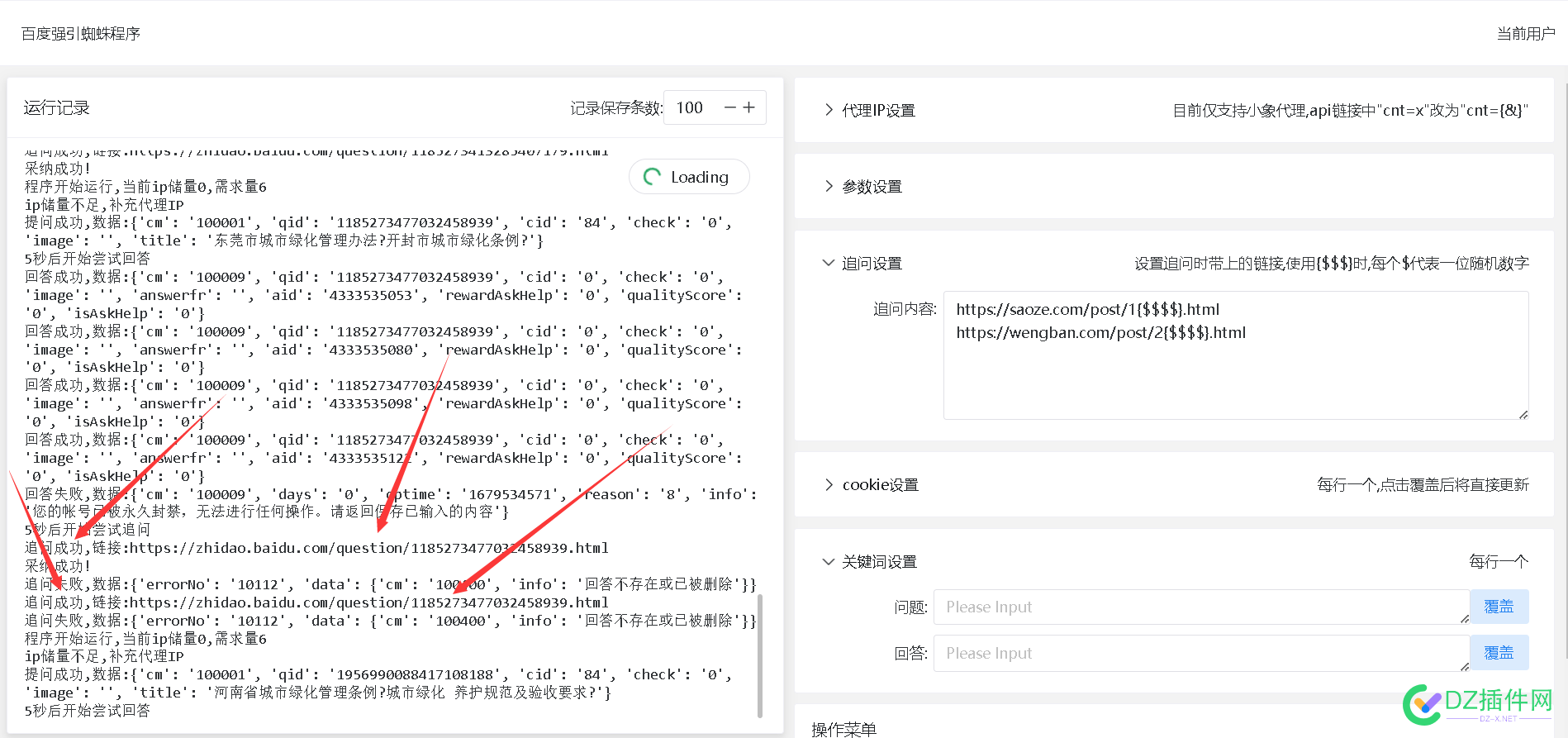
Task: Click the 追问内容 text area
Action: (1236, 355)
